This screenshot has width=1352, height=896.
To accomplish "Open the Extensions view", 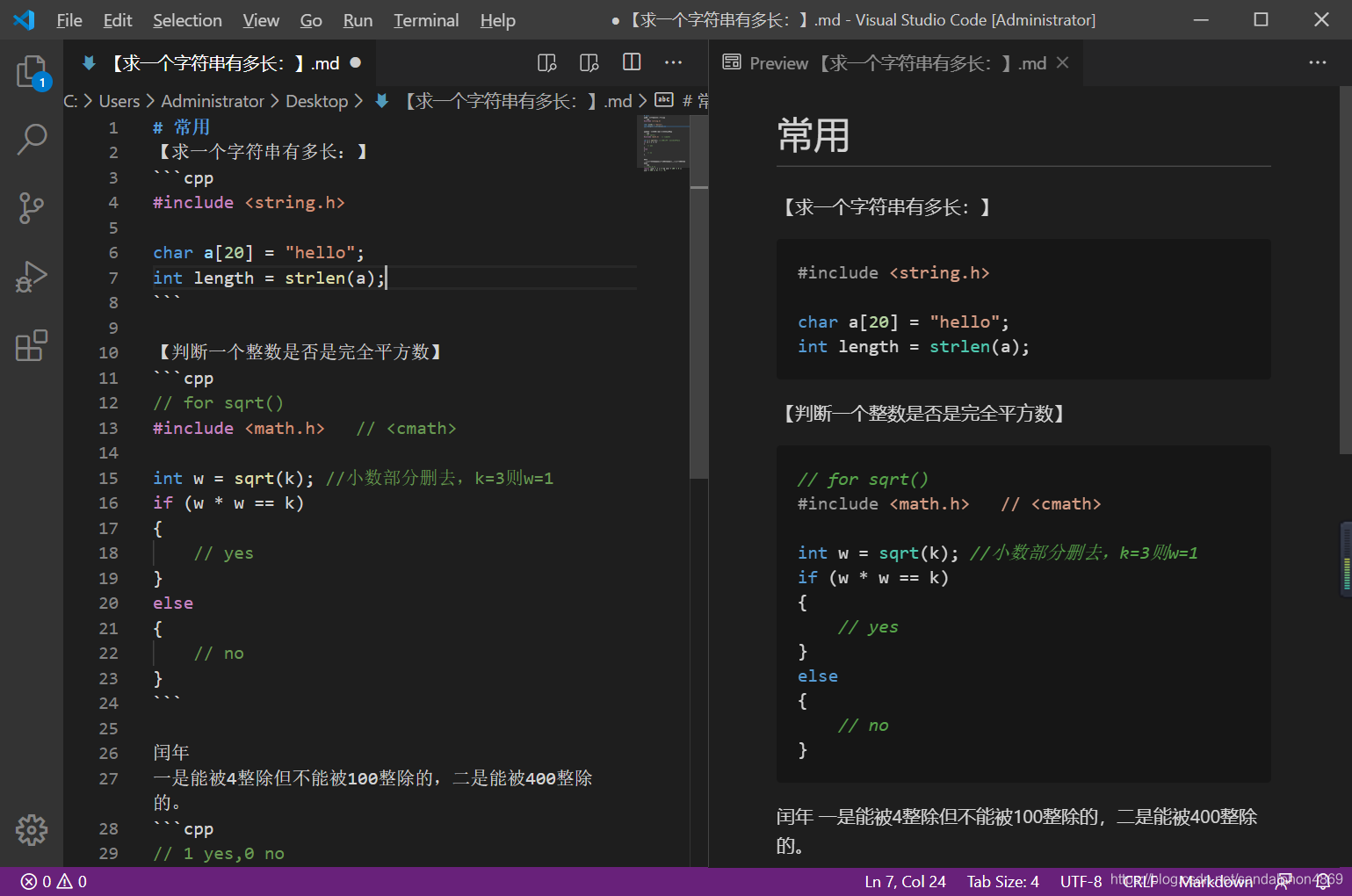I will 32,345.
